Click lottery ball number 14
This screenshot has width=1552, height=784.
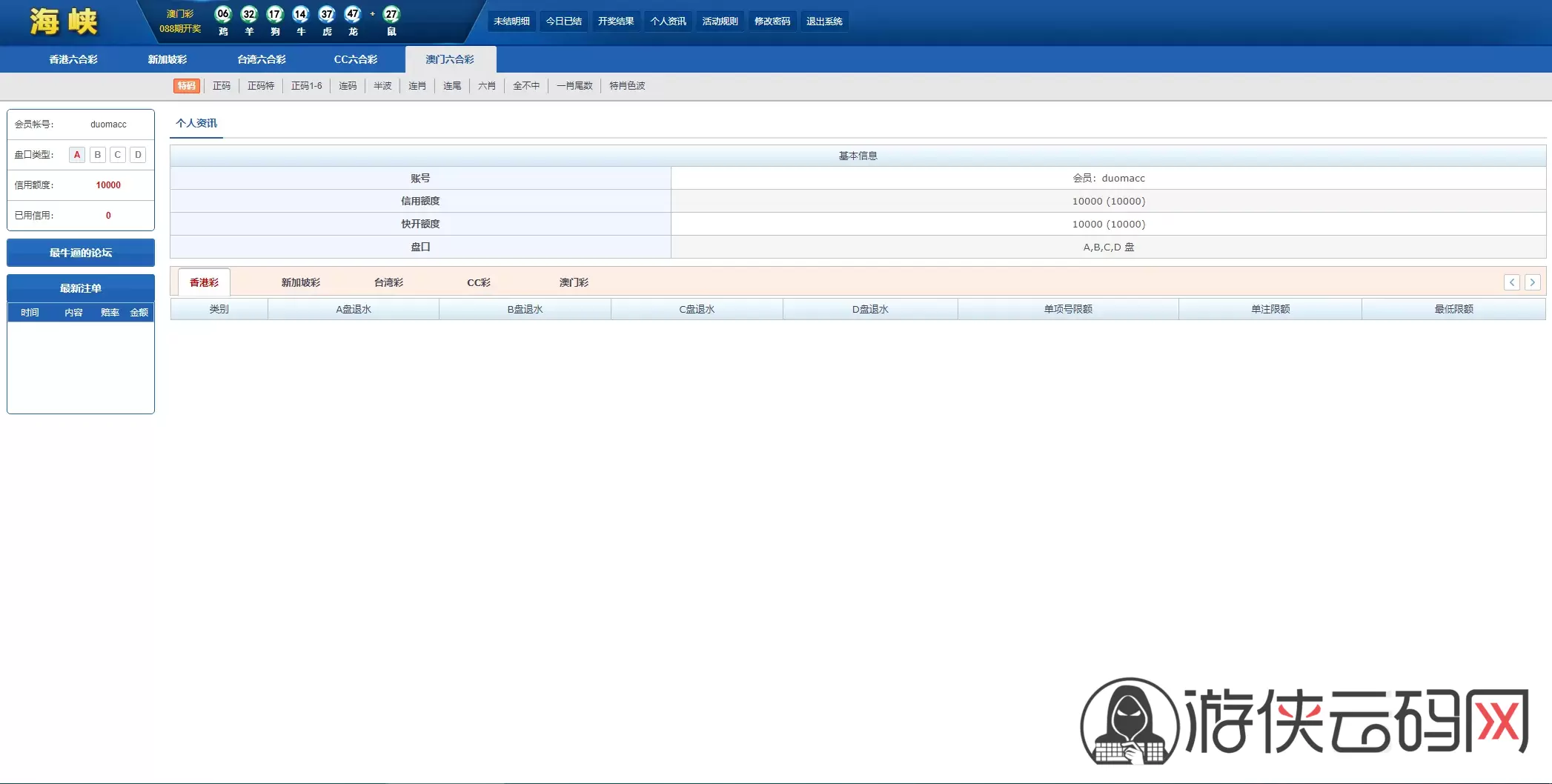tap(301, 14)
